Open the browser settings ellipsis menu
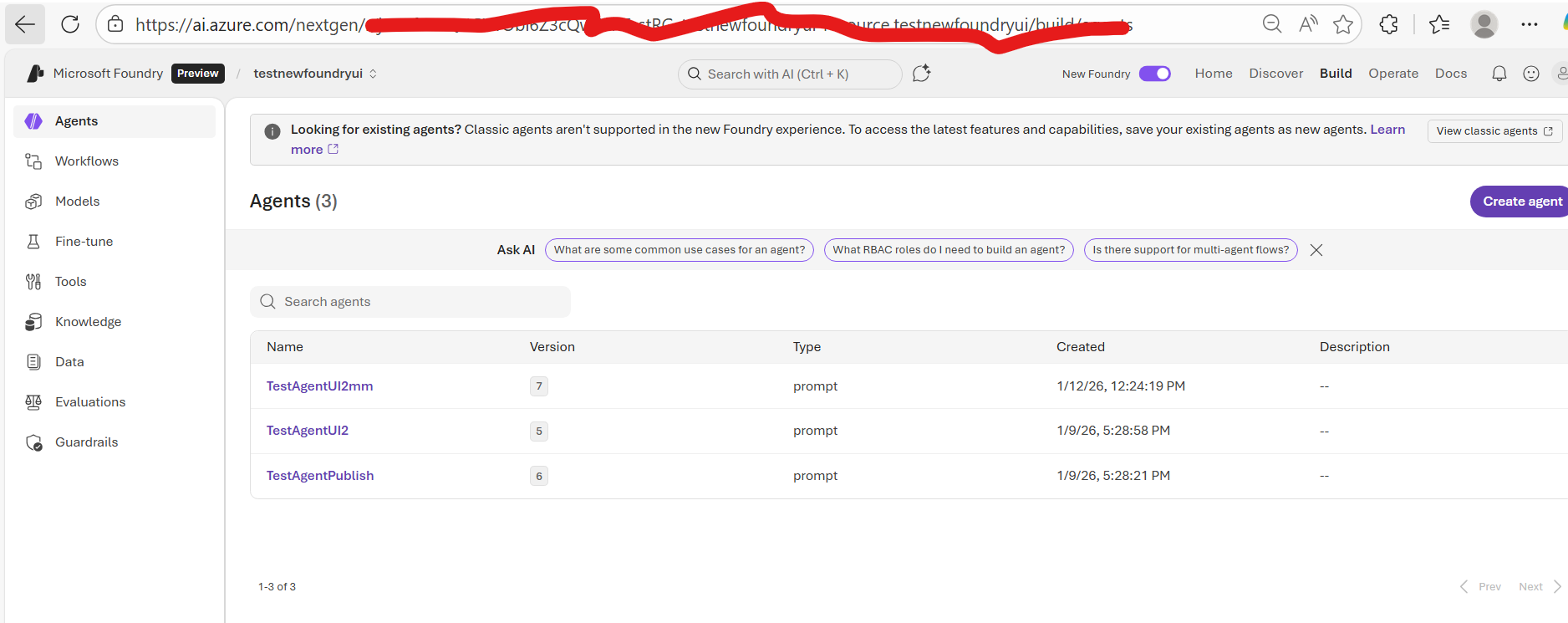The height and width of the screenshot is (623, 1568). [x=1530, y=24]
